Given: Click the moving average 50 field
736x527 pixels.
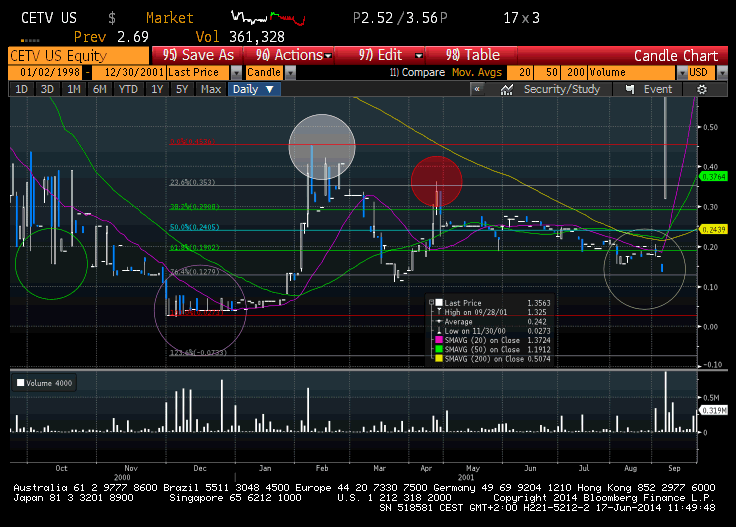Looking at the screenshot, I should pos(547,73).
